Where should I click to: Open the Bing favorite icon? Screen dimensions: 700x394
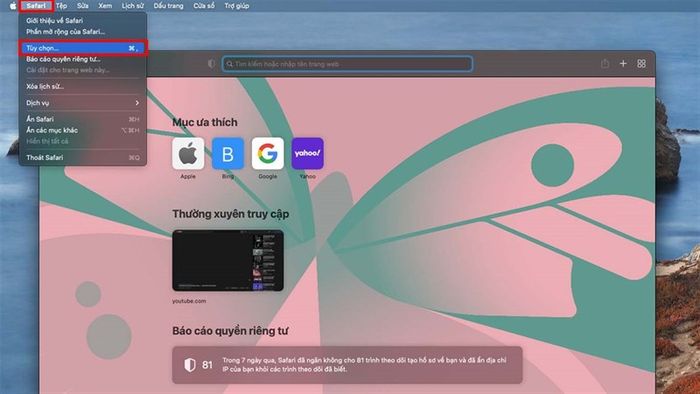[228, 153]
